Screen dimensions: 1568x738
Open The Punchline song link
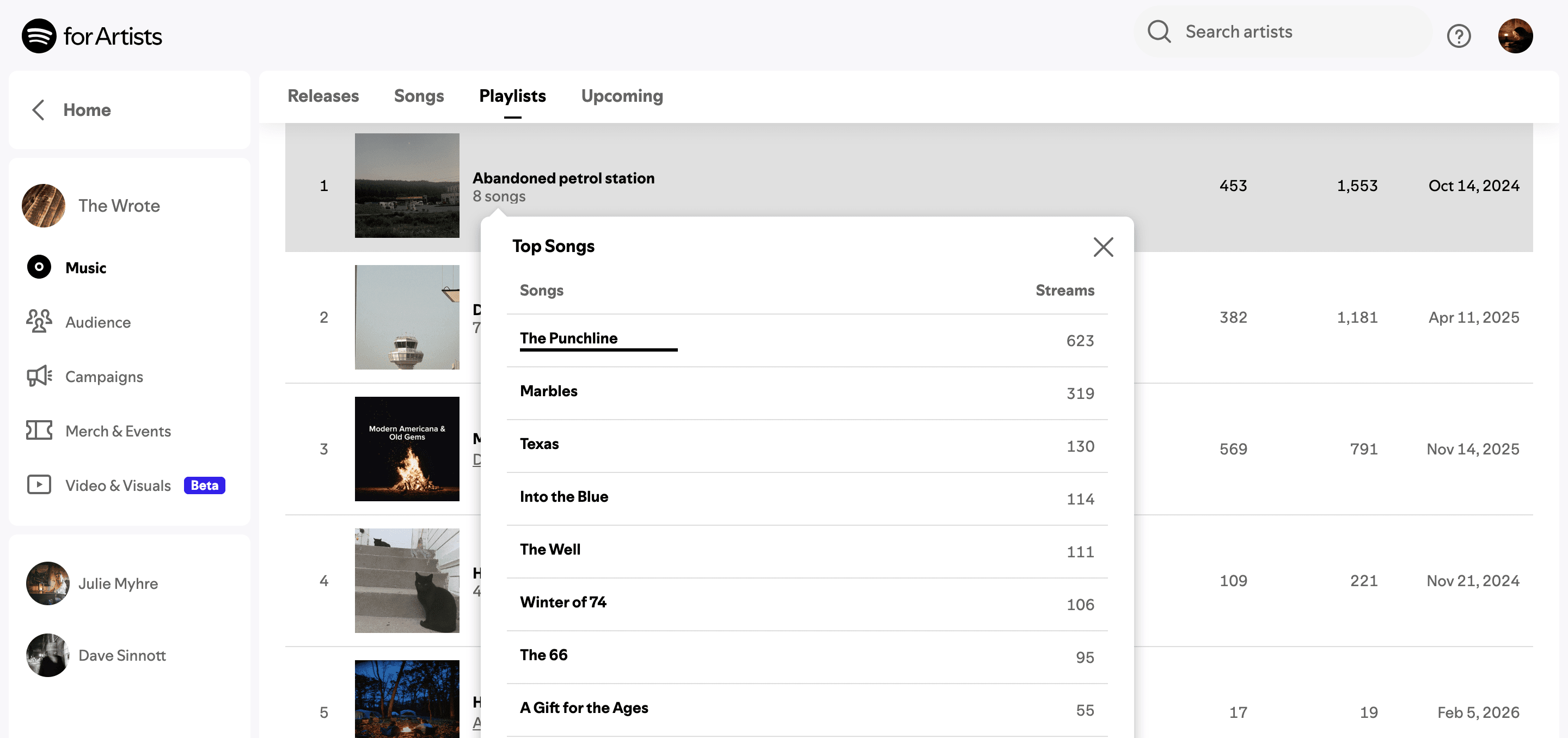point(568,339)
